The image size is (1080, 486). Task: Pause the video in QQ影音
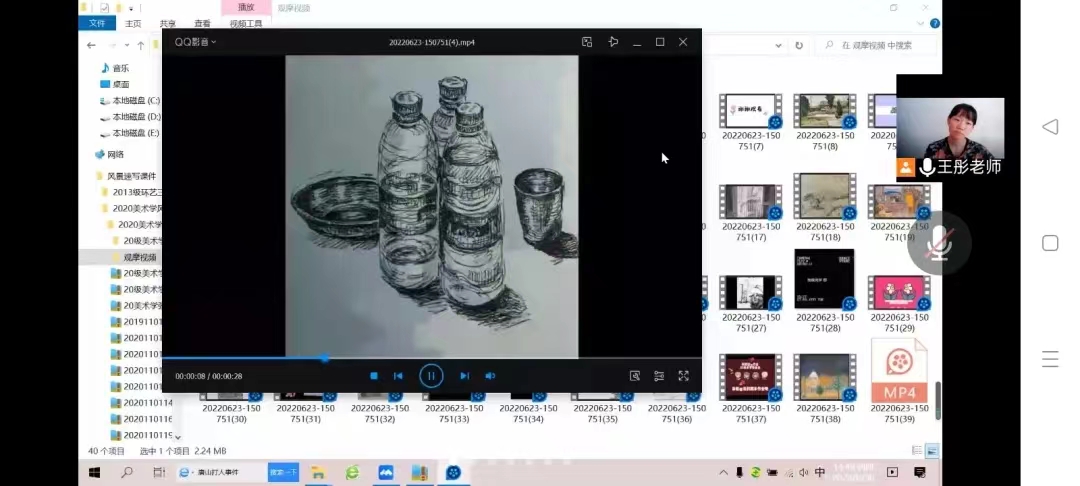pos(431,376)
